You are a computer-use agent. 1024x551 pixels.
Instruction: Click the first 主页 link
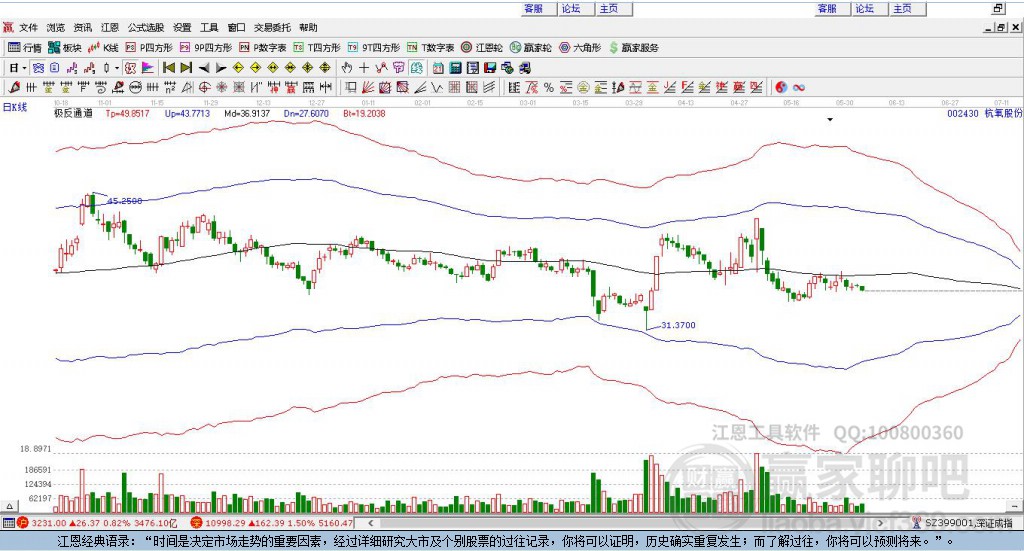pos(609,8)
